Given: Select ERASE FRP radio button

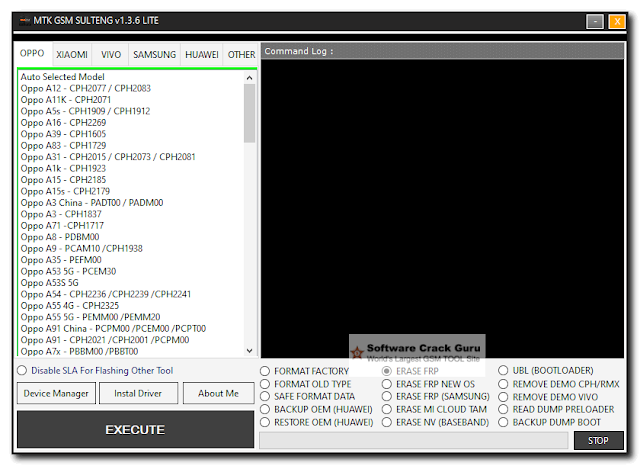Looking at the screenshot, I should click(x=387, y=371).
